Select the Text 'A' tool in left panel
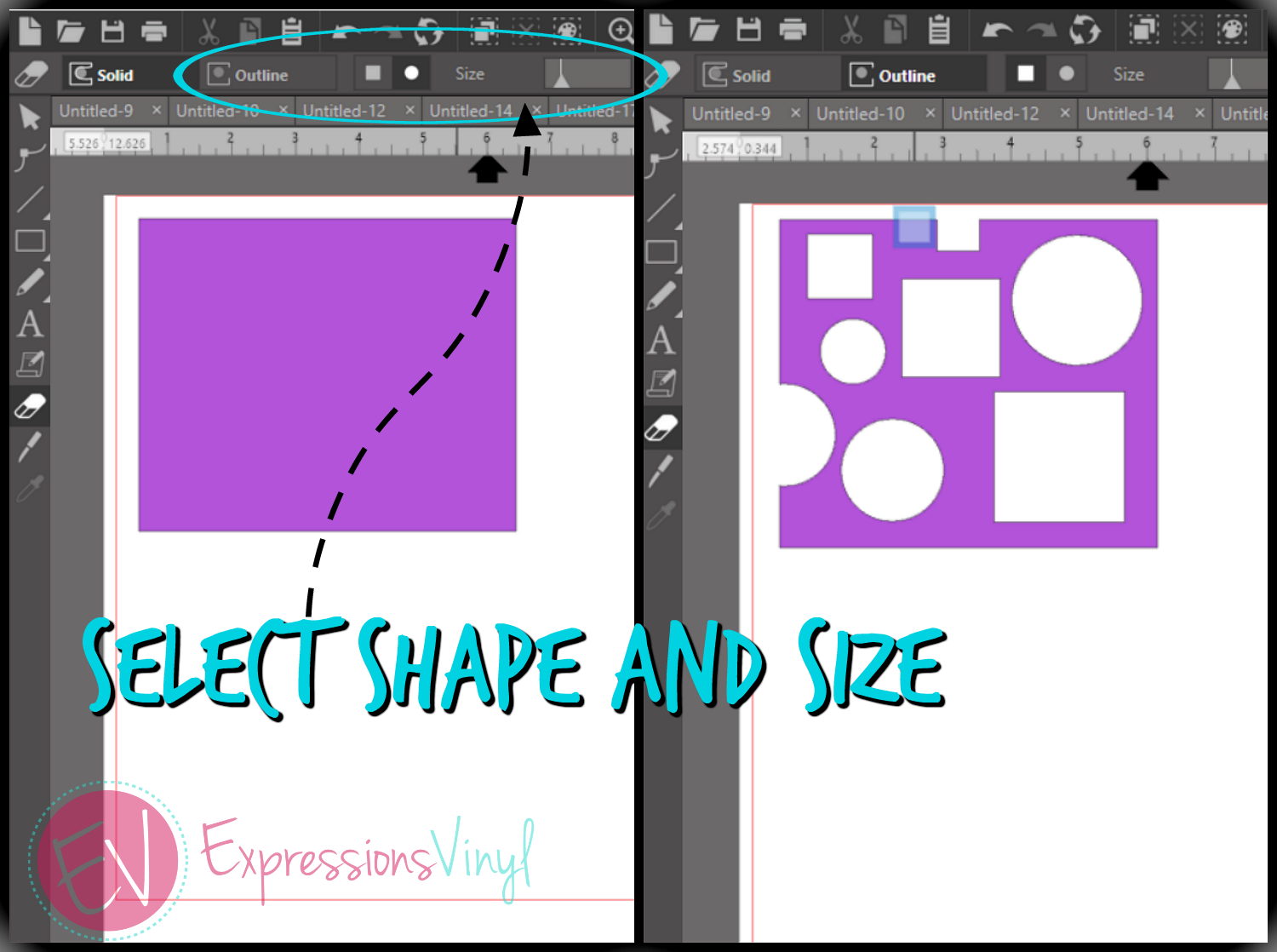The image size is (1277, 952). [x=30, y=324]
